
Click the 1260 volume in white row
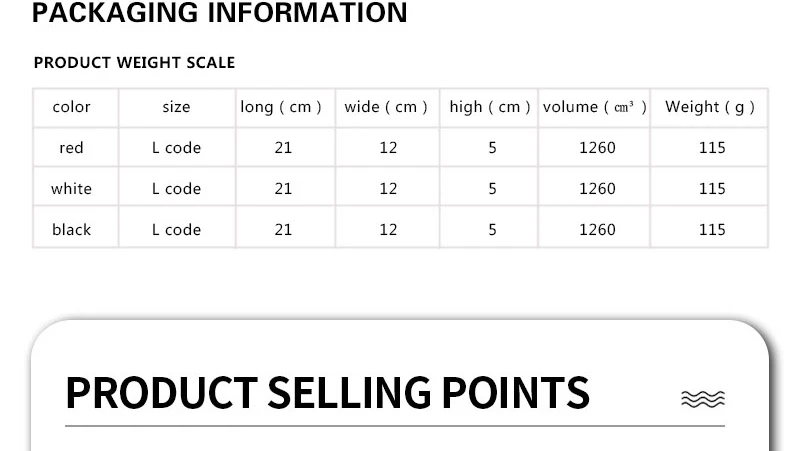pyautogui.click(x=597, y=189)
